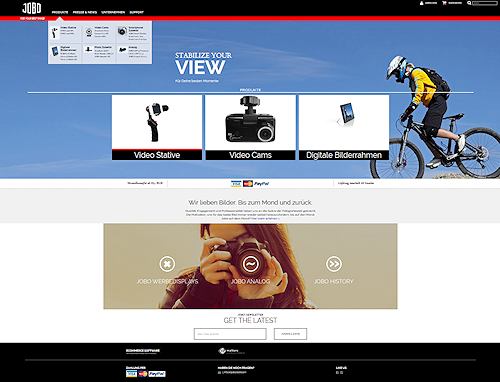Screen dimensions: 500x382
Task: Click MasterCard logo in payment strip
Action: click(x=248, y=184)
